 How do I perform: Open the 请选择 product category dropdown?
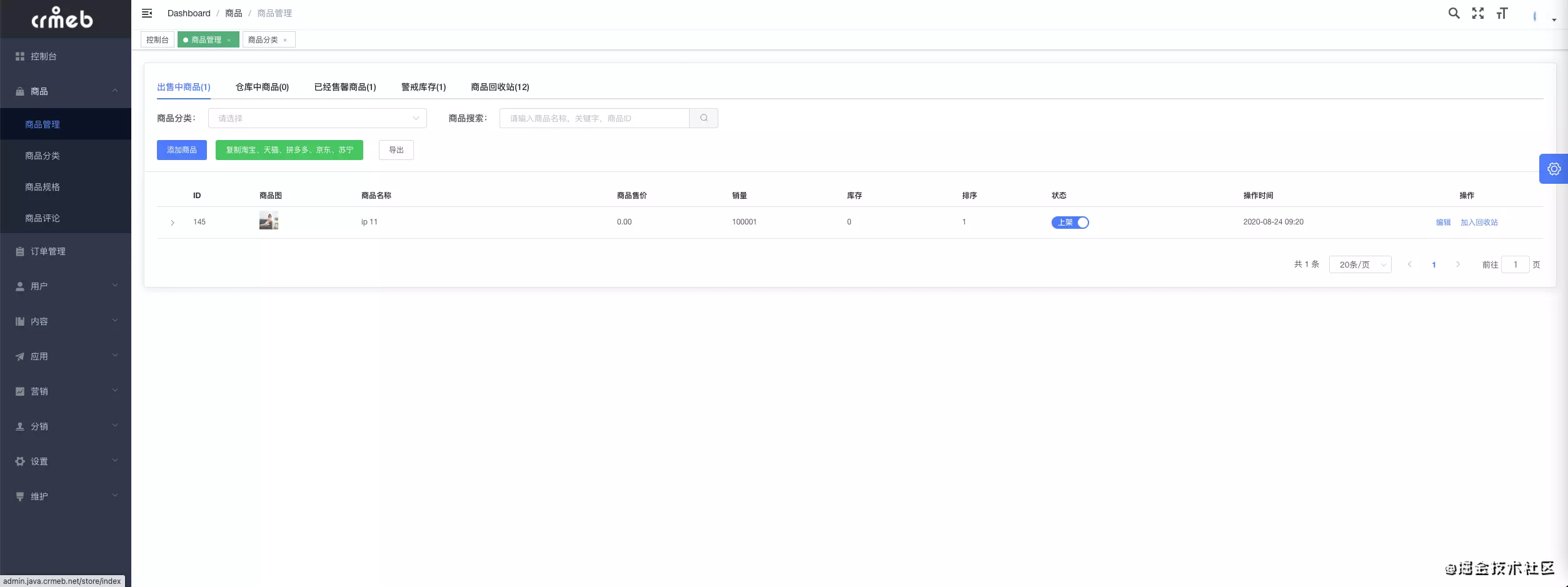(x=317, y=118)
